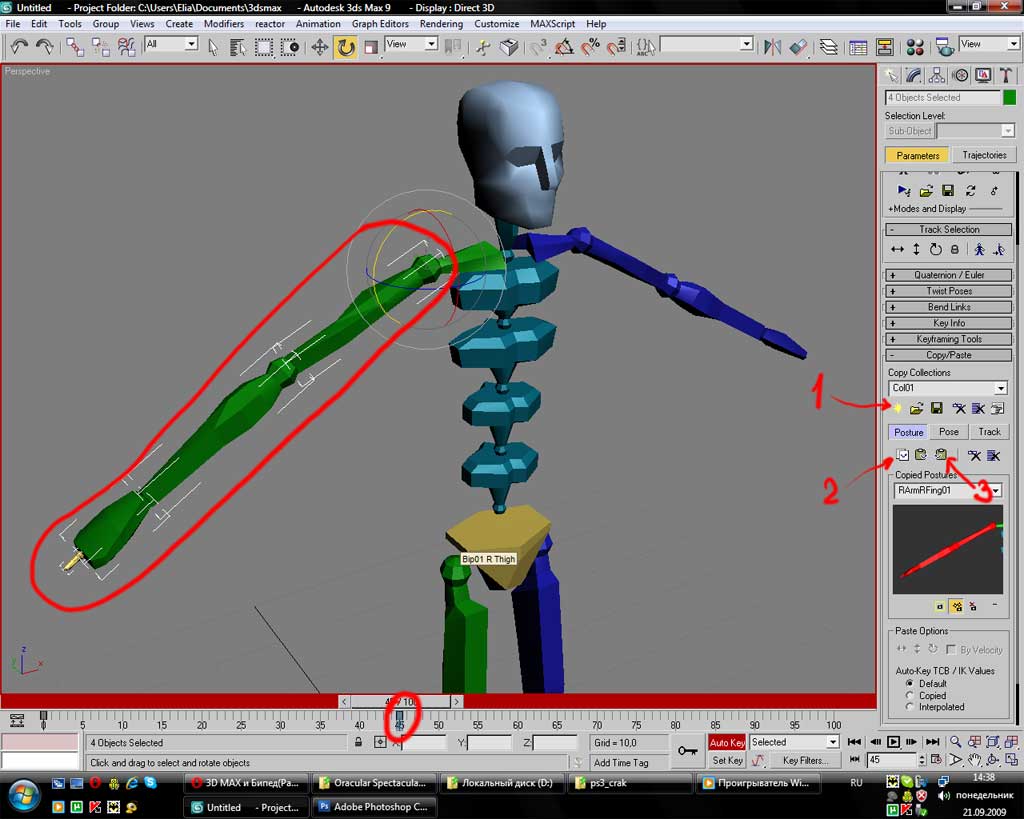Click the Angle Snap toggle icon
The image size is (1024, 819).
tap(565, 46)
